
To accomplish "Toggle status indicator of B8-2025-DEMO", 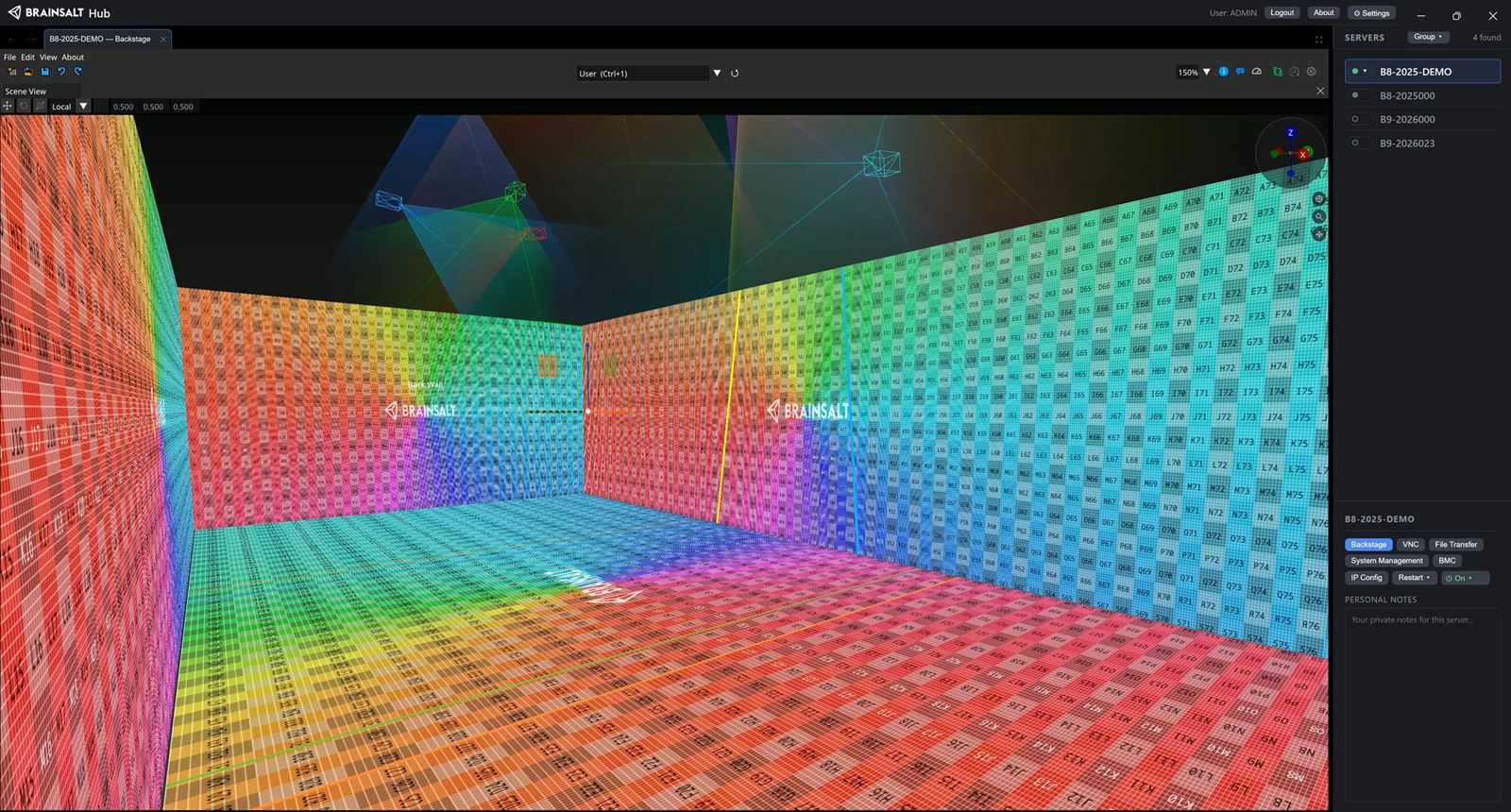I will pyautogui.click(x=1355, y=71).
